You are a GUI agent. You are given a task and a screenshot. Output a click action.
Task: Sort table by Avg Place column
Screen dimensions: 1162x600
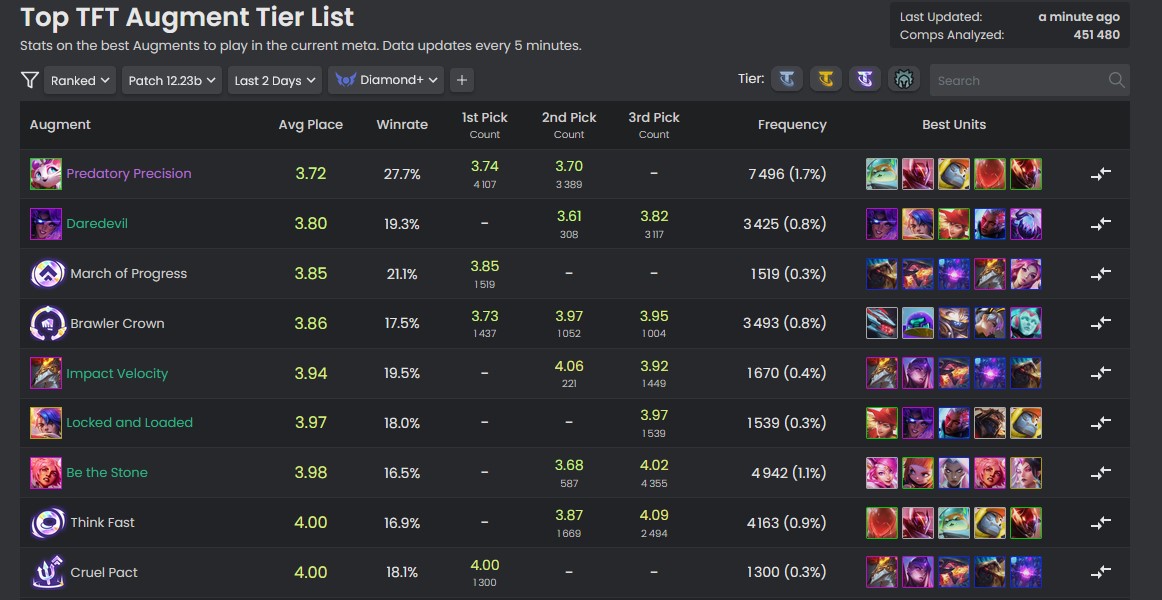click(310, 125)
